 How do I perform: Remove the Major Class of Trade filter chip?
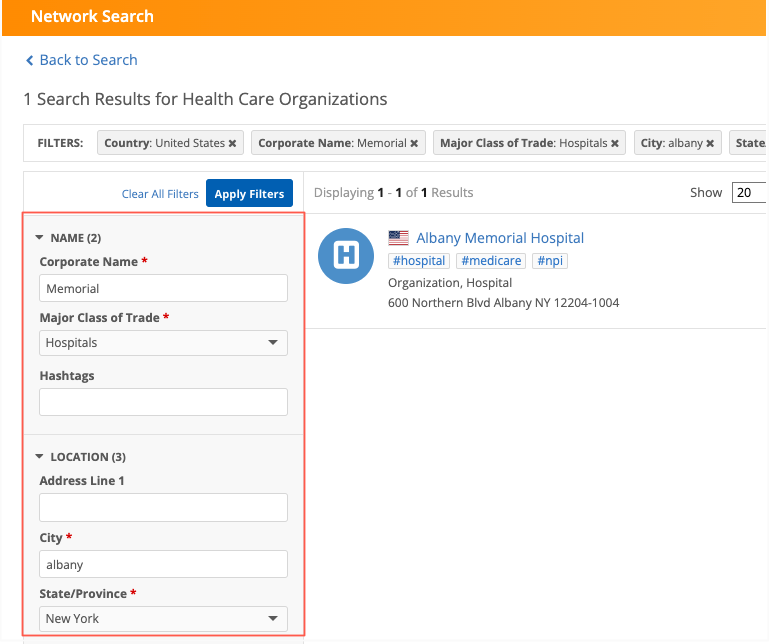pyautogui.click(x=616, y=143)
